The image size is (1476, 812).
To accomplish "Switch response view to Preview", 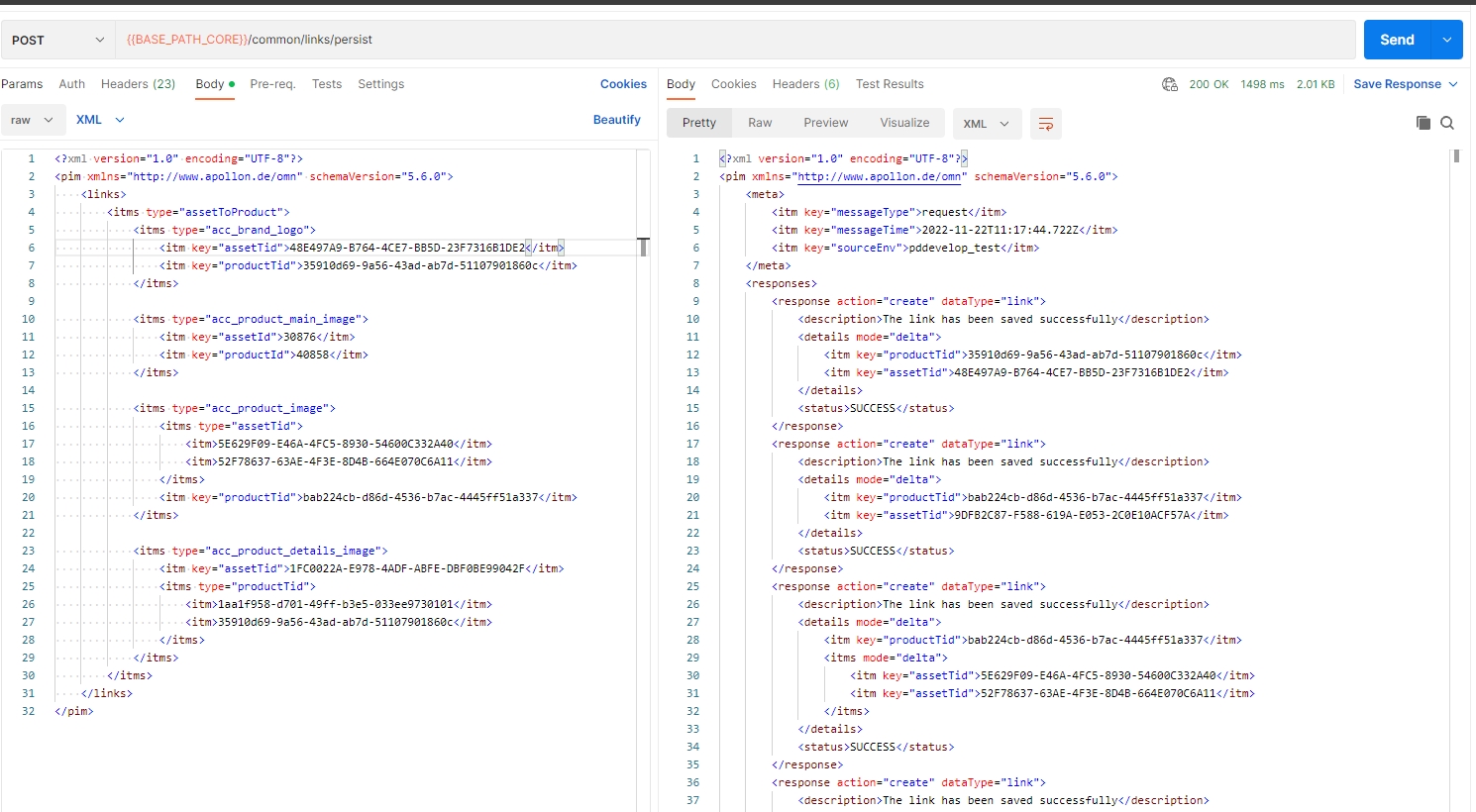I will click(825, 123).
